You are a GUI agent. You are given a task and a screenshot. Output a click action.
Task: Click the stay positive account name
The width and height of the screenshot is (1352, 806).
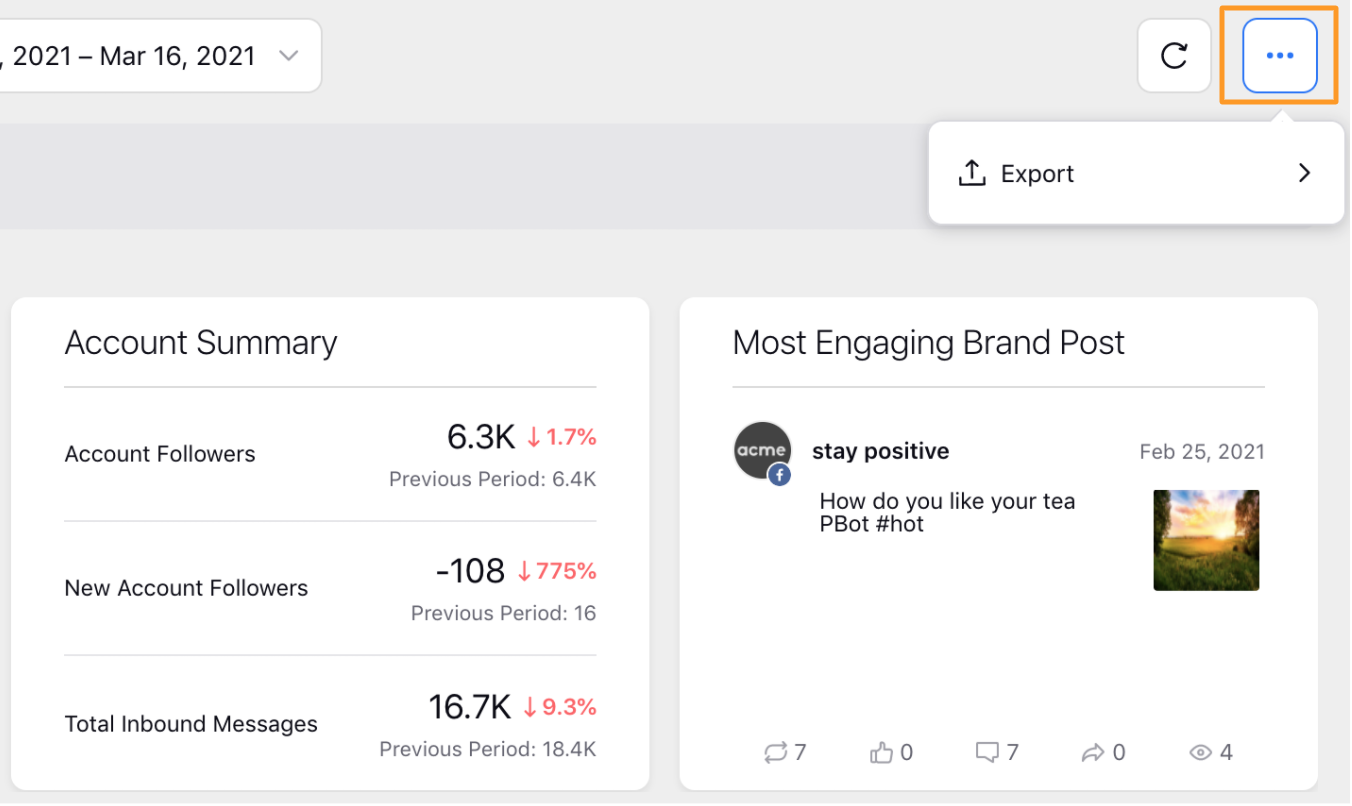pyautogui.click(x=881, y=451)
